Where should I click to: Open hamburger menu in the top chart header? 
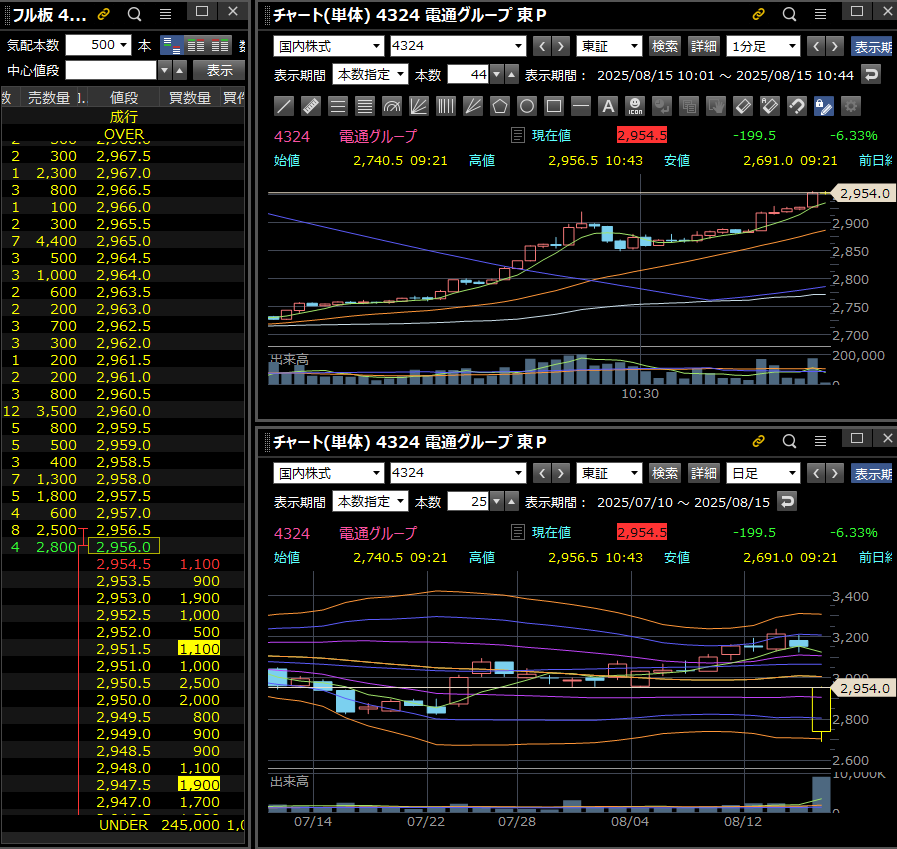click(x=820, y=14)
